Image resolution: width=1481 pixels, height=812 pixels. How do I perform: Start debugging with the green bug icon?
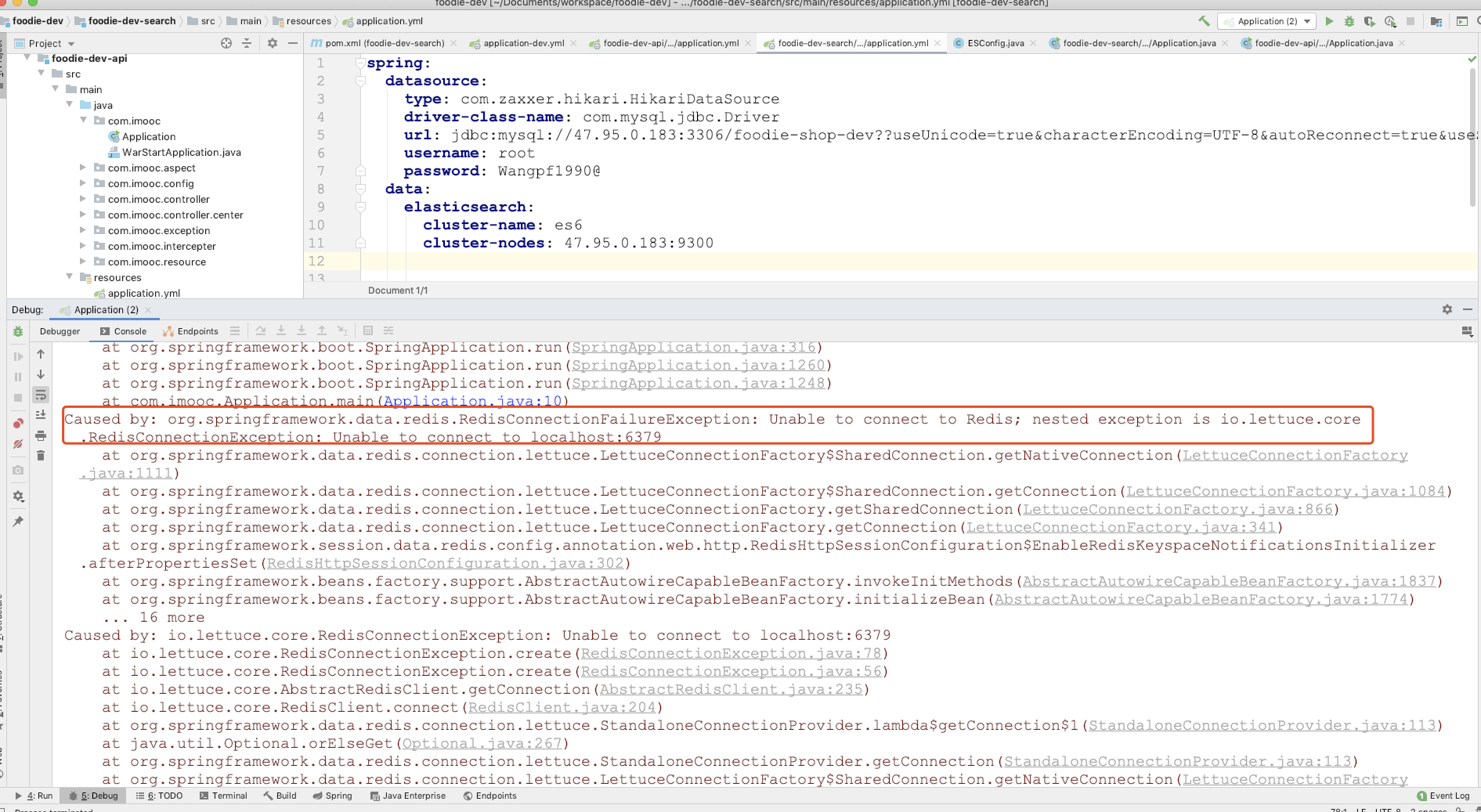1349,21
